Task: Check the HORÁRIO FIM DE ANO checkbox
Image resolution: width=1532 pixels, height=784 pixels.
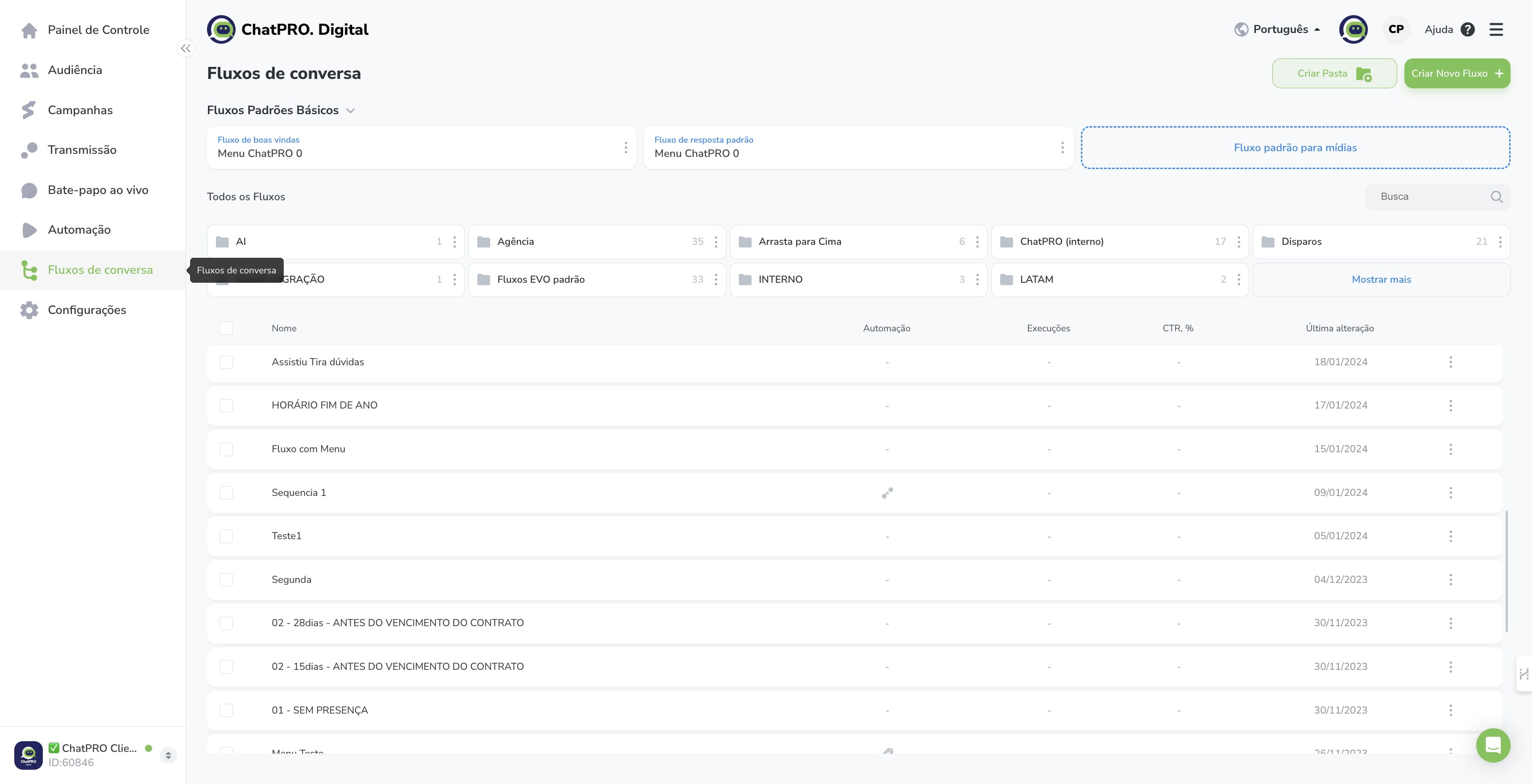Action: click(x=226, y=405)
